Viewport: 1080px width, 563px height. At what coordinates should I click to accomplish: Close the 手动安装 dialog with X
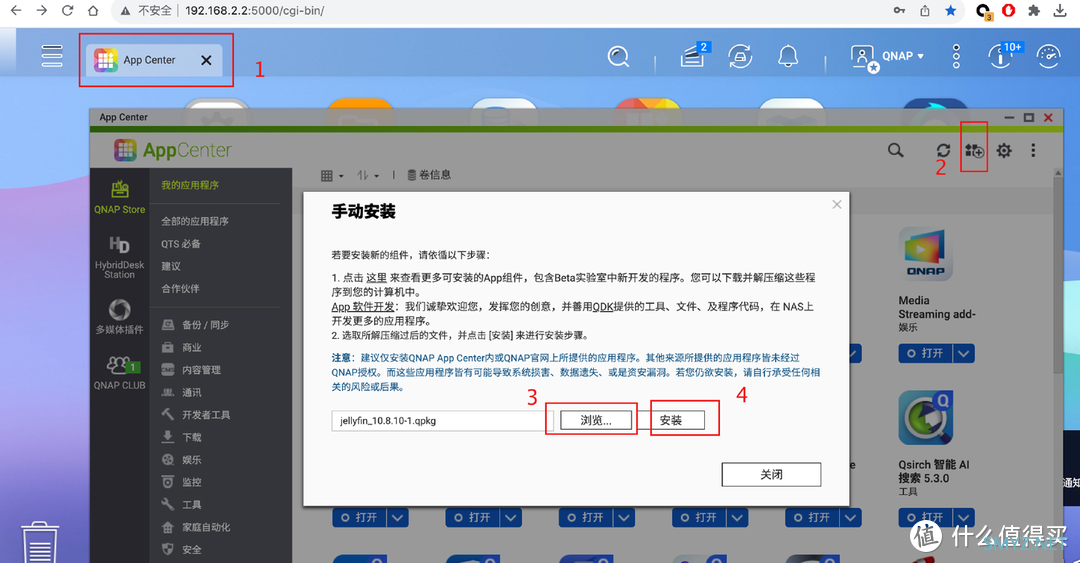(837, 204)
